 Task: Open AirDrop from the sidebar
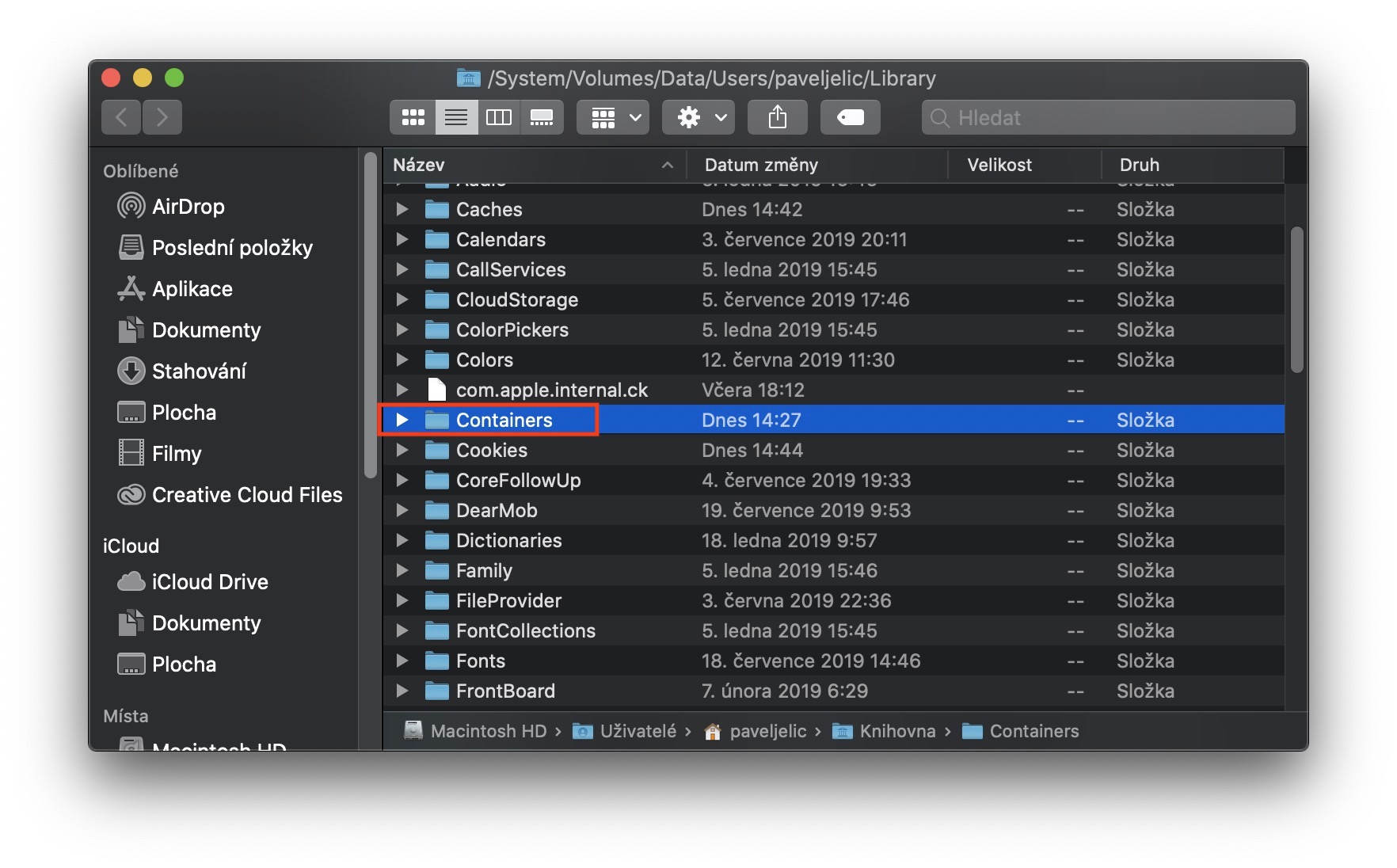pos(188,207)
